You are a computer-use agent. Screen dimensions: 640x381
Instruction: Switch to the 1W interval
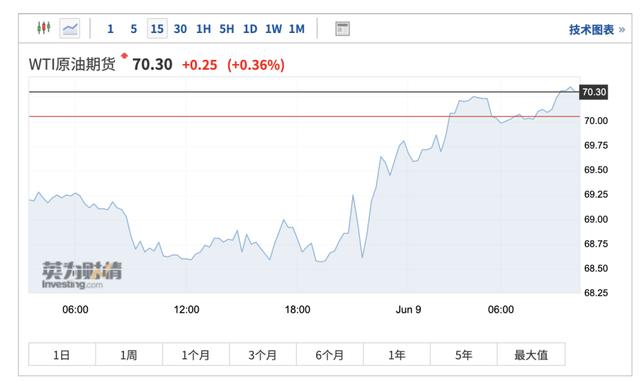pos(273,29)
